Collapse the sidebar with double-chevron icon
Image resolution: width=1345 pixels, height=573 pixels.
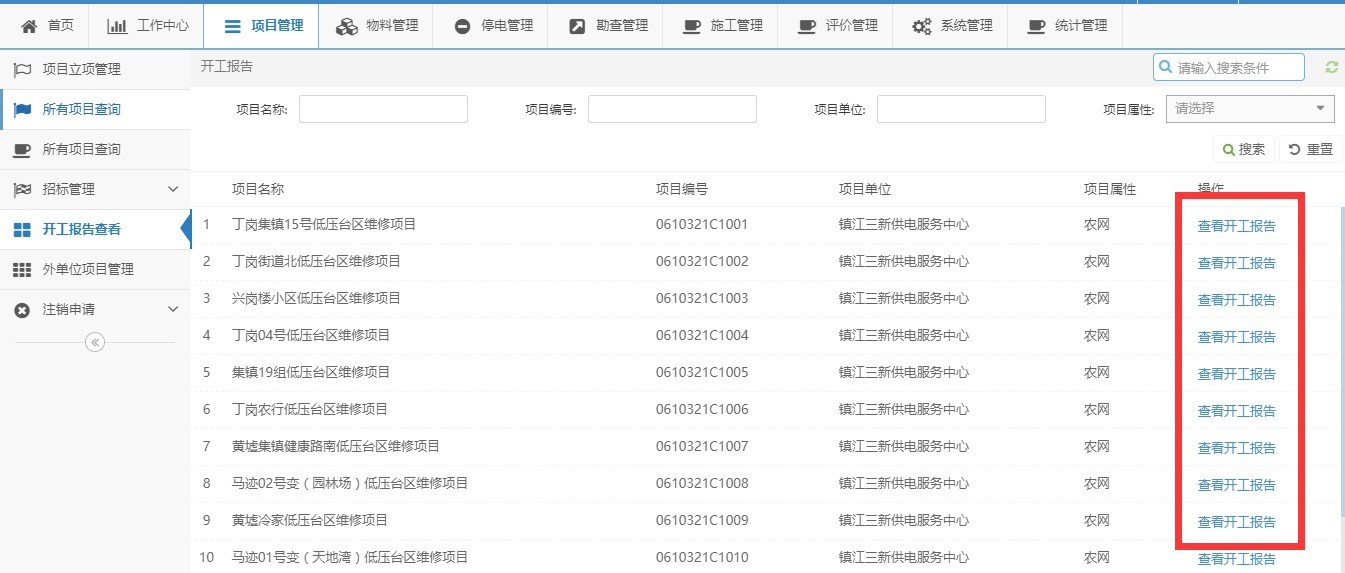click(95, 342)
